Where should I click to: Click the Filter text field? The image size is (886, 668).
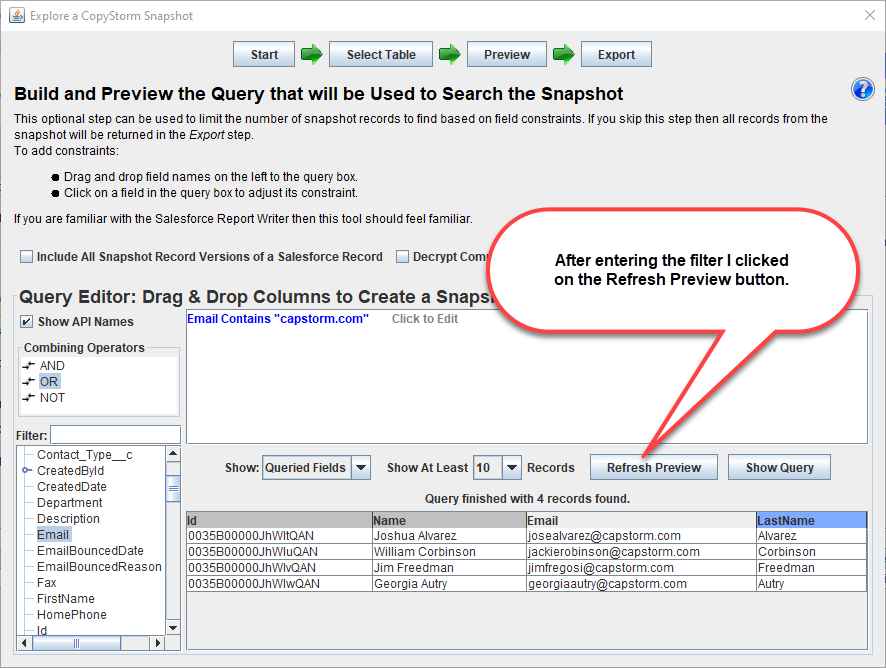coord(115,435)
